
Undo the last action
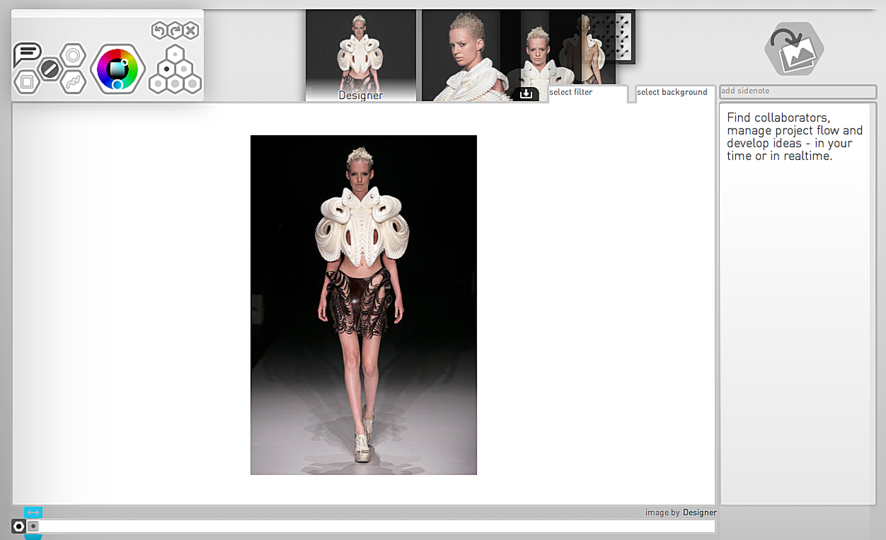point(159,31)
